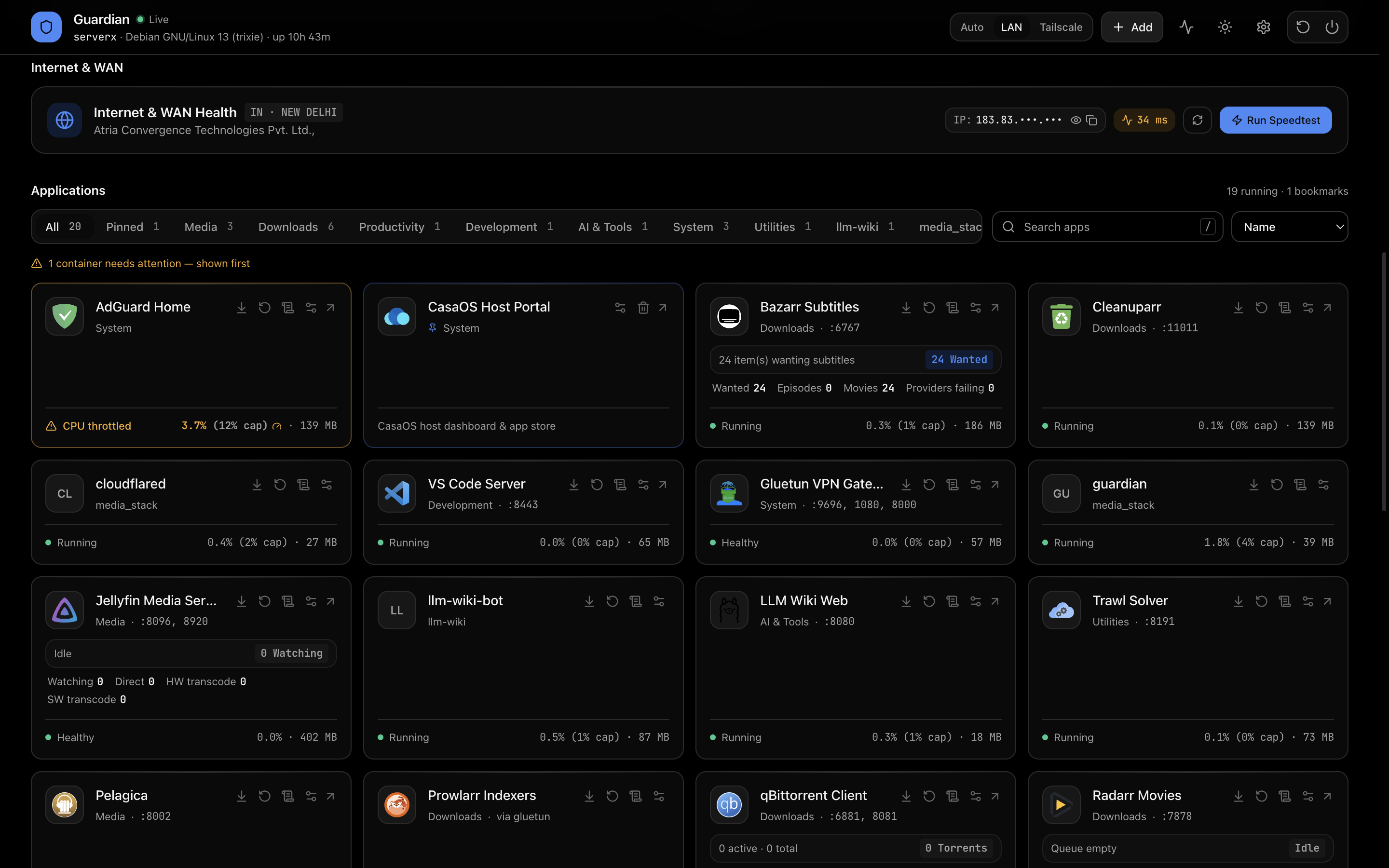Open logs icon on llm-wiki-bot card
This screenshot has height=868, width=1389.
point(636,601)
